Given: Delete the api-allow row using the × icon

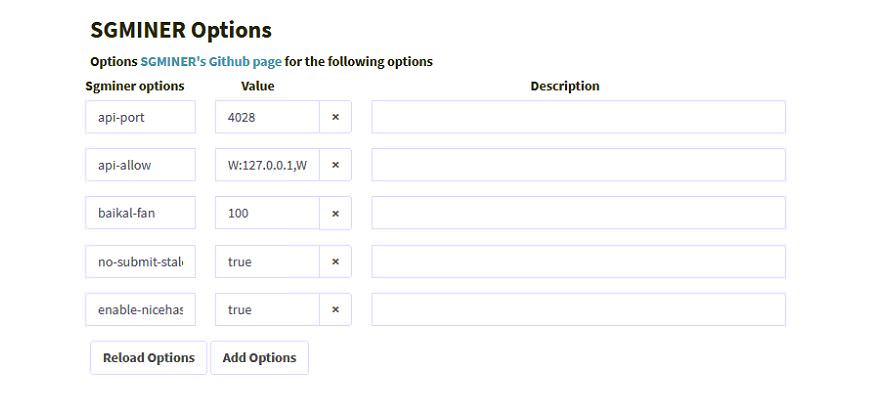Looking at the screenshot, I should tap(335, 165).
